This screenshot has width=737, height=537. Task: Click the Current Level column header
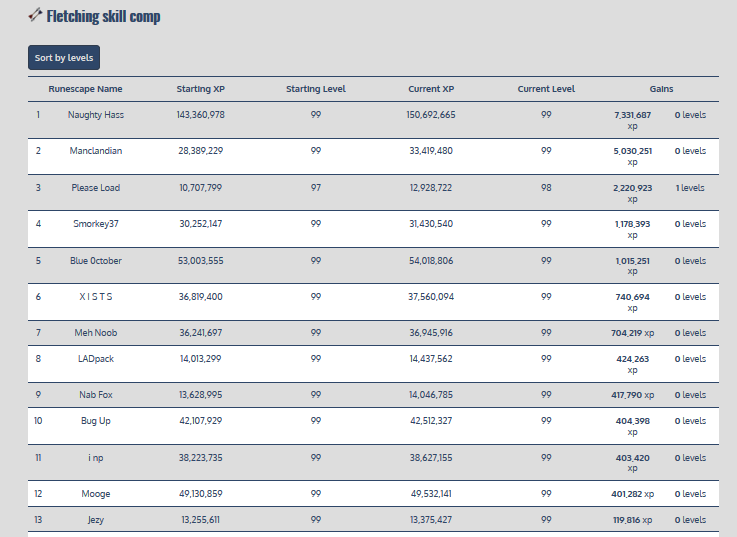coord(546,89)
